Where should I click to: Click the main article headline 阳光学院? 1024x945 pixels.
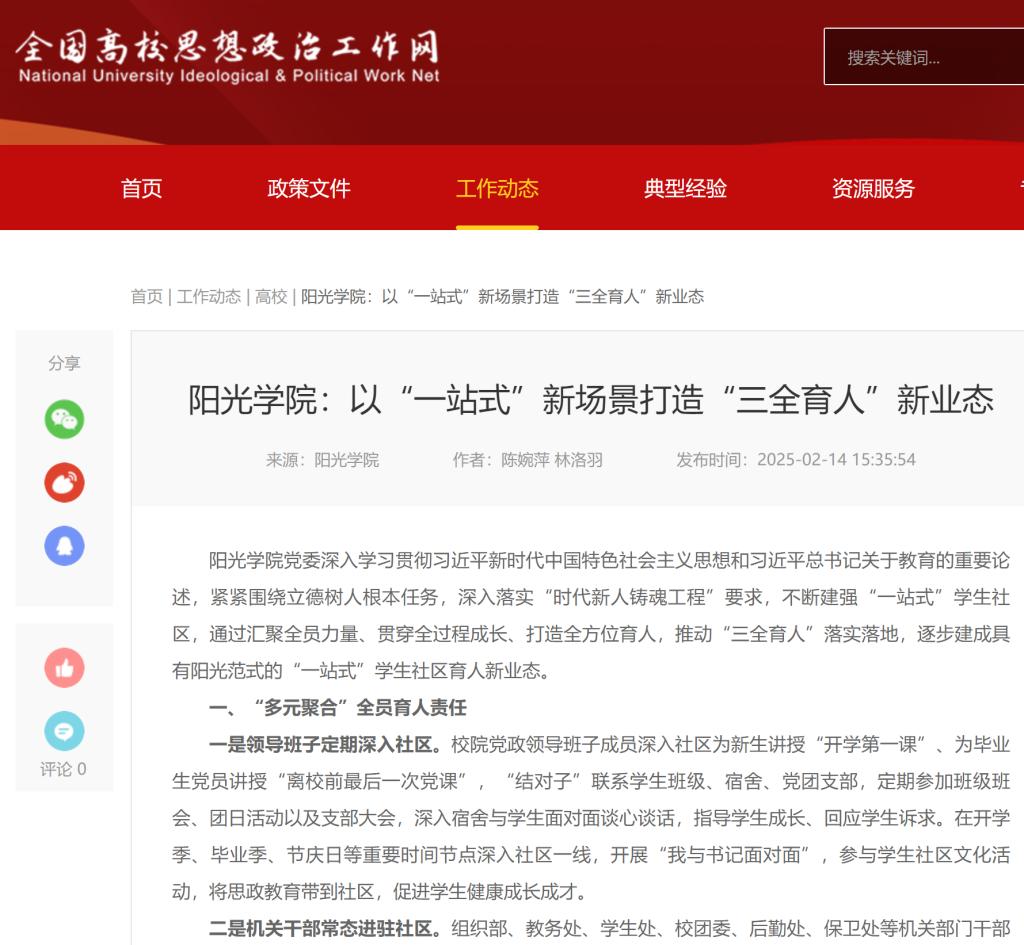pyautogui.click(x=591, y=400)
